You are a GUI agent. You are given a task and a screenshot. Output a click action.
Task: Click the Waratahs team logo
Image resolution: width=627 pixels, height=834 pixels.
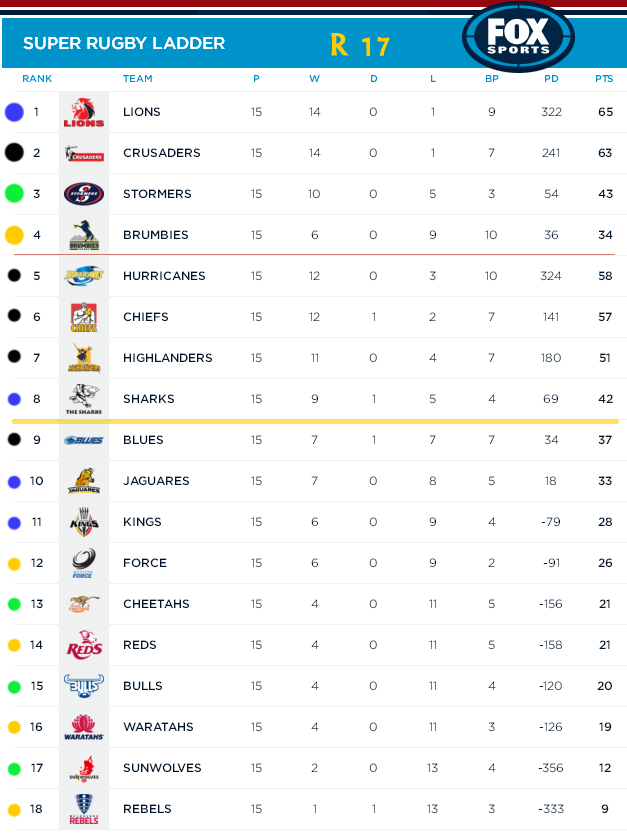click(x=83, y=727)
